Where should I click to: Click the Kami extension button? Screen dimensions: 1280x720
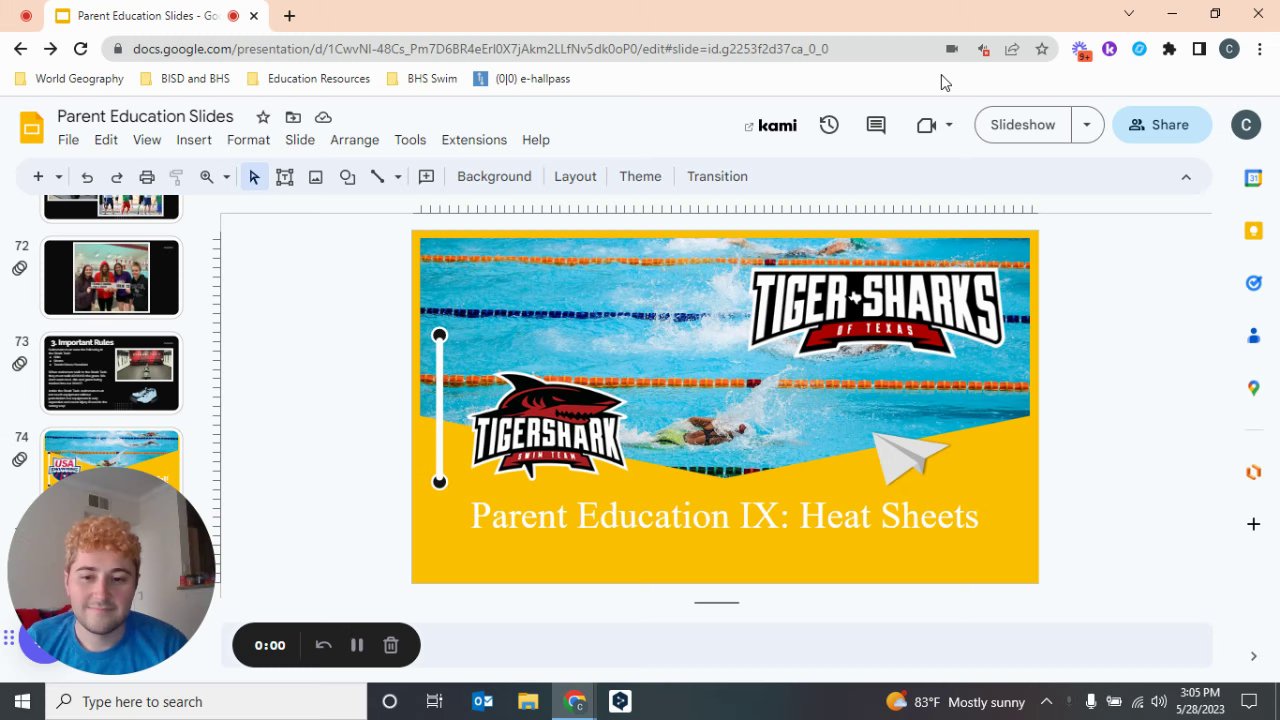coord(771,125)
